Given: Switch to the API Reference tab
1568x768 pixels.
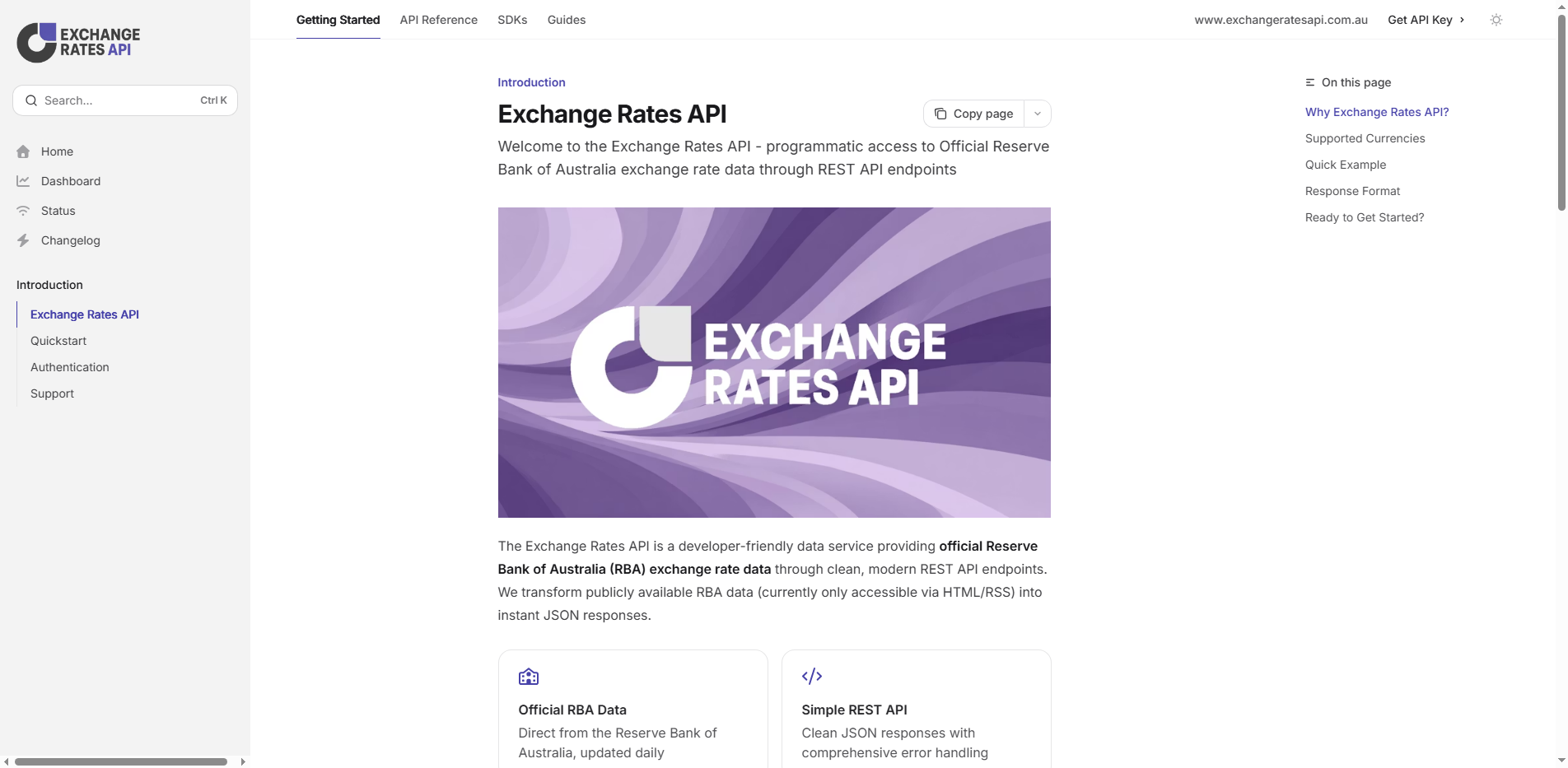Looking at the screenshot, I should [x=438, y=20].
